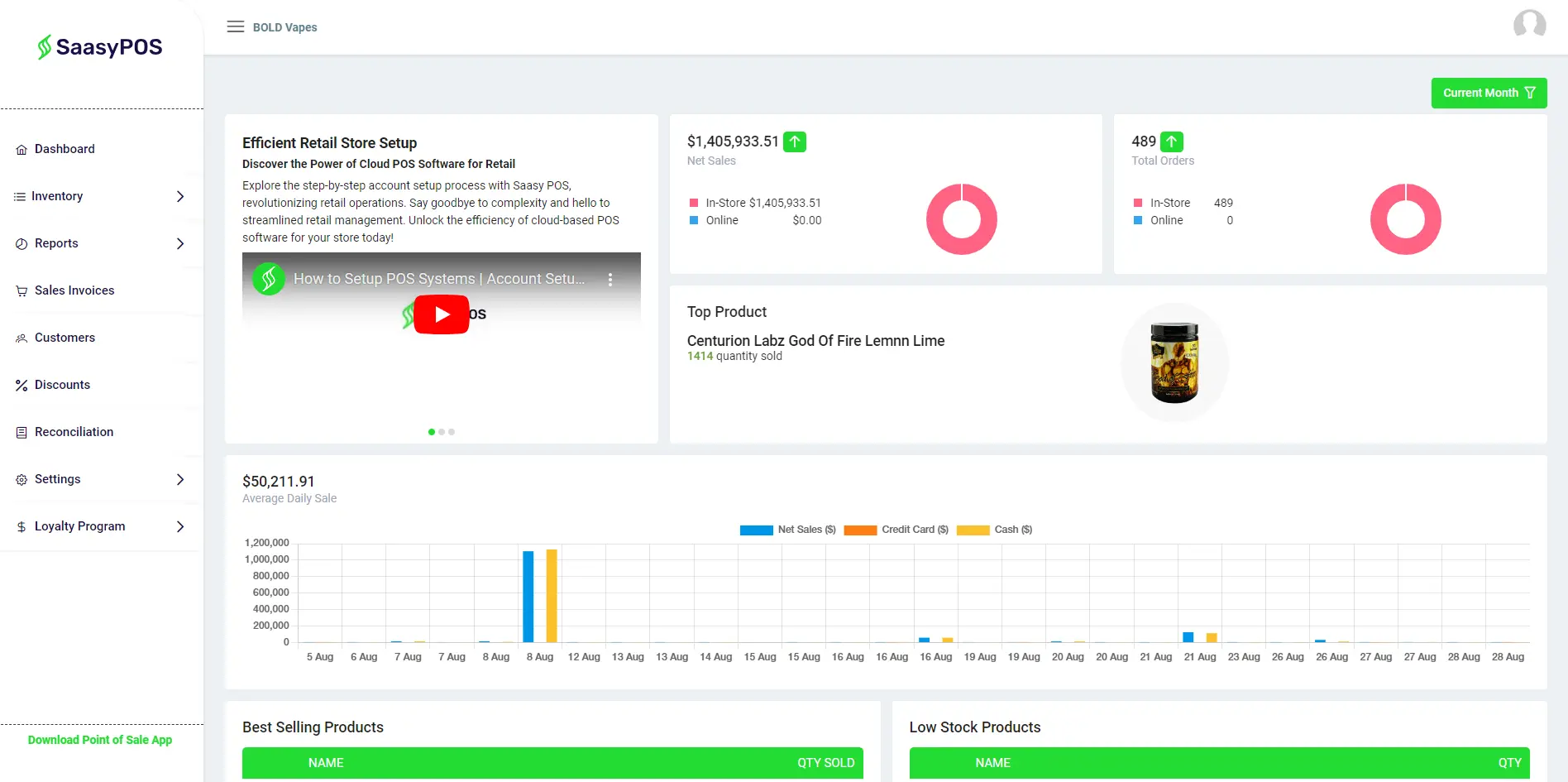
Task: Select the second carousel dot
Action: point(442,432)
